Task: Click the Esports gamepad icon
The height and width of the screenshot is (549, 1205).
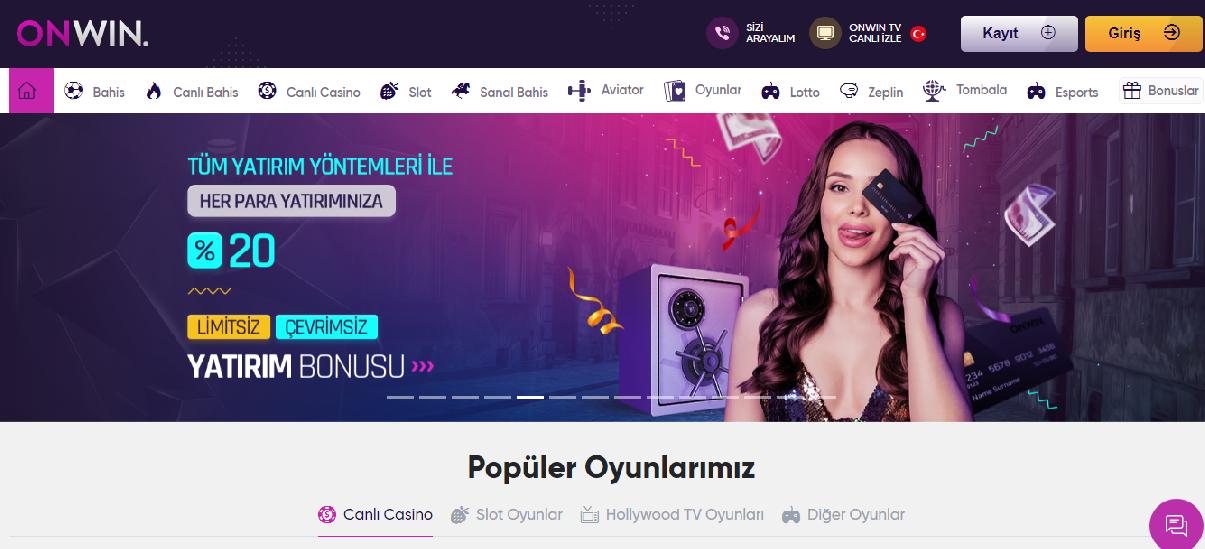Action: [x=1036, y=92]
